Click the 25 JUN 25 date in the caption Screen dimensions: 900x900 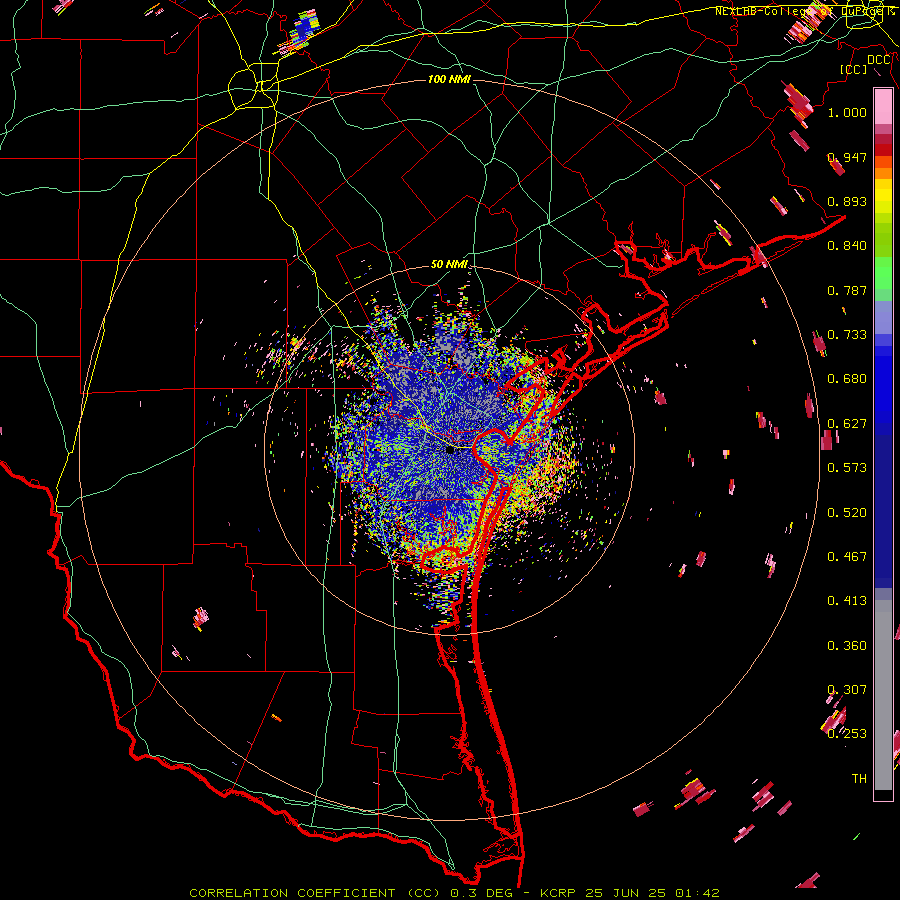pos(626,893)
